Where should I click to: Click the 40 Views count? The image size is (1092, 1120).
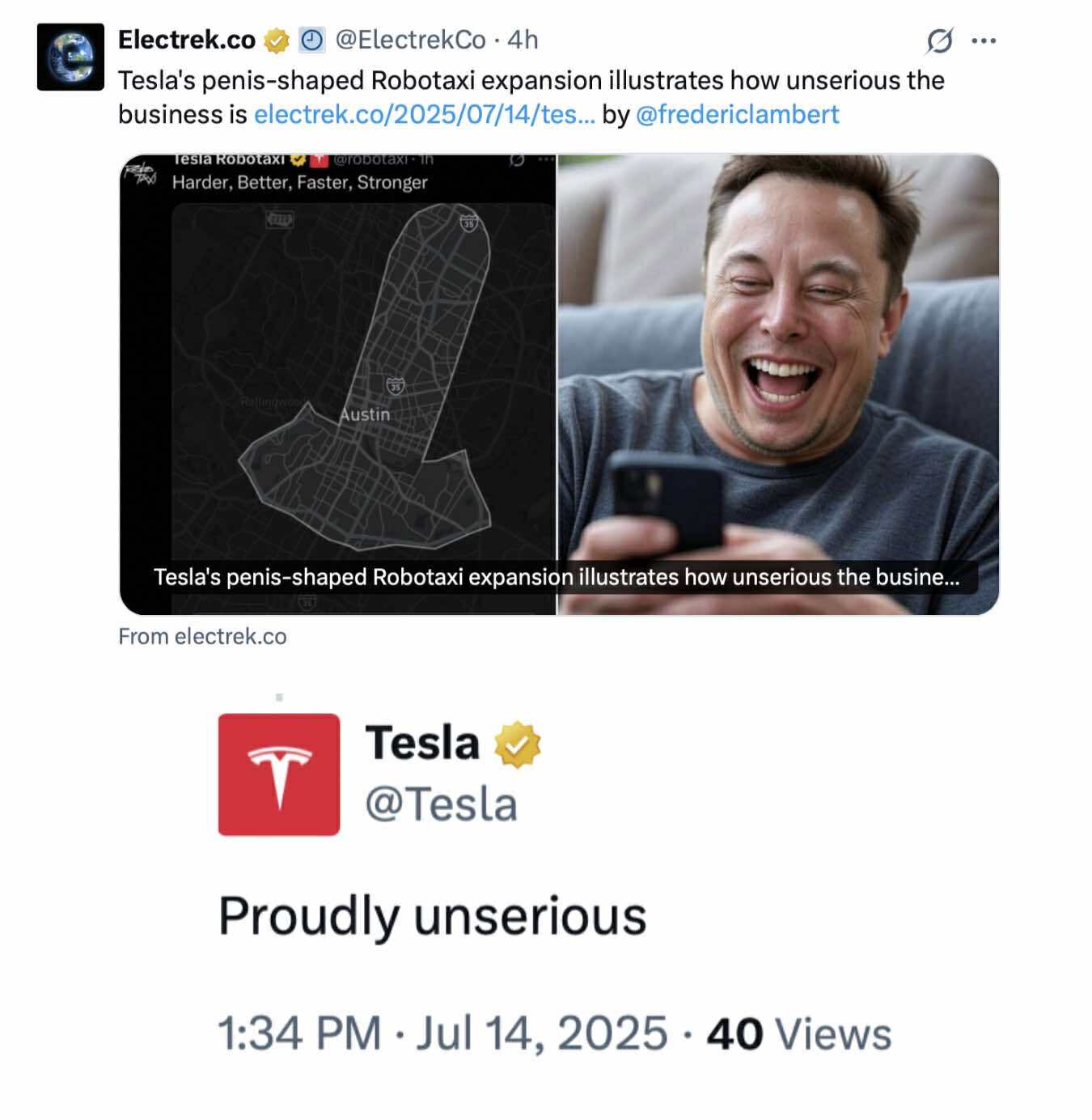(799, 1033)
